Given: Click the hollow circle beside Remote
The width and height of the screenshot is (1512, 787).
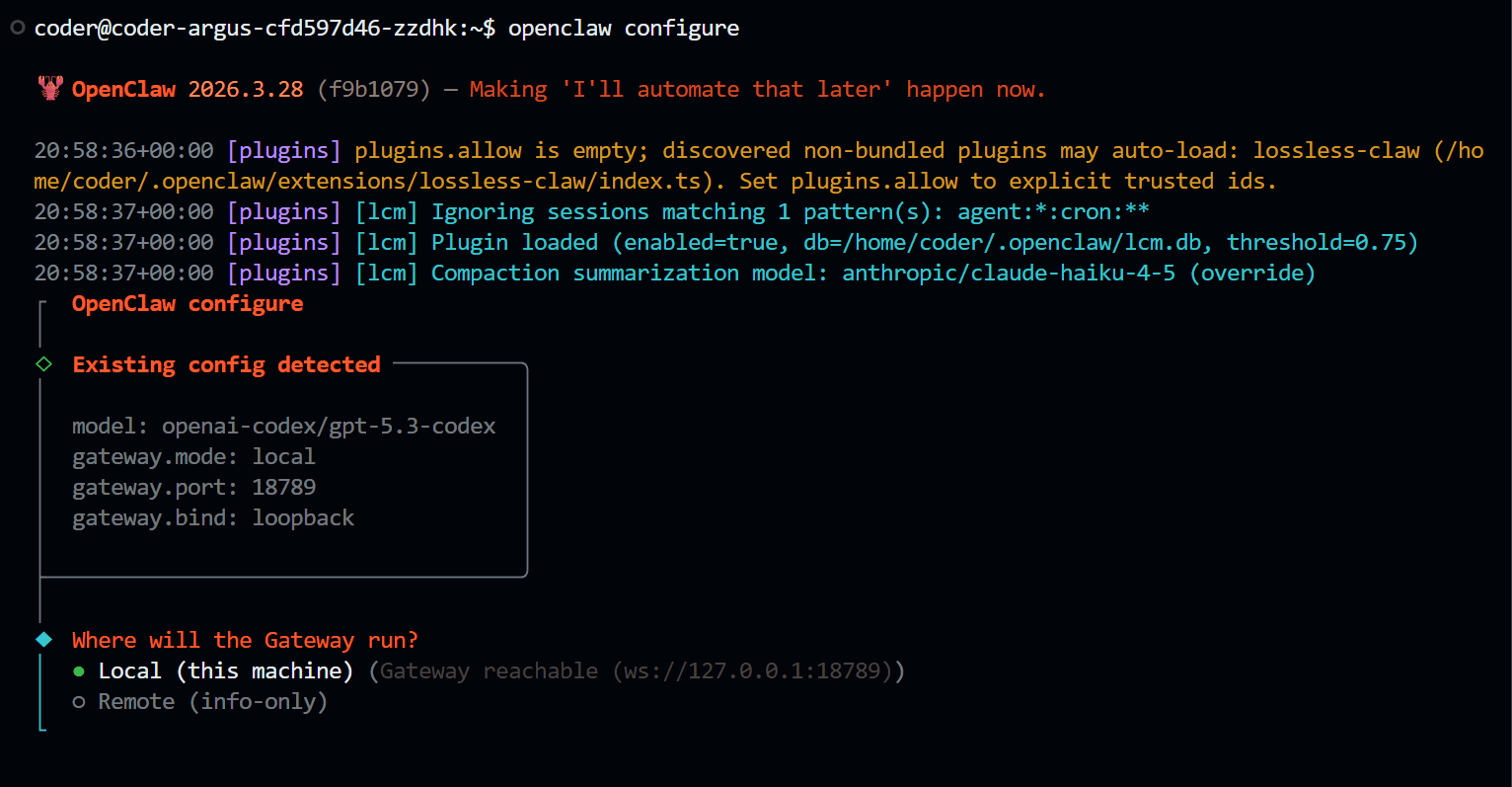Looking at the screenshot, I should 79,702.
